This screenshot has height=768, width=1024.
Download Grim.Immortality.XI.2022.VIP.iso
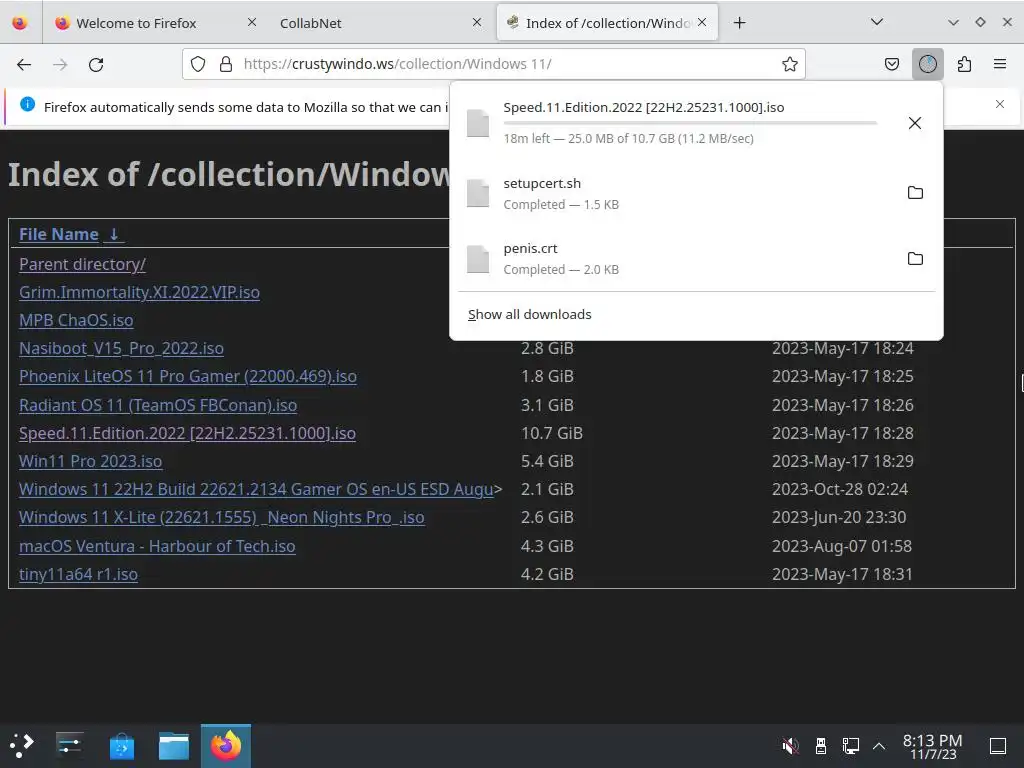click(x=139, y=292)
